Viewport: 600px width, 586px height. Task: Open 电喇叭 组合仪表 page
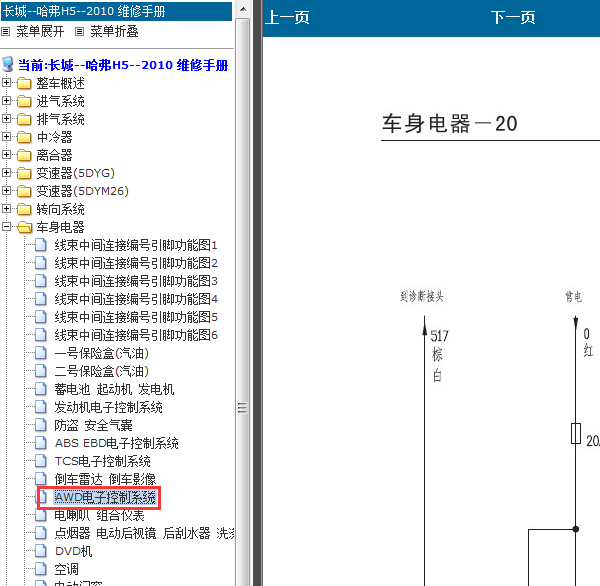click(99, 515)
